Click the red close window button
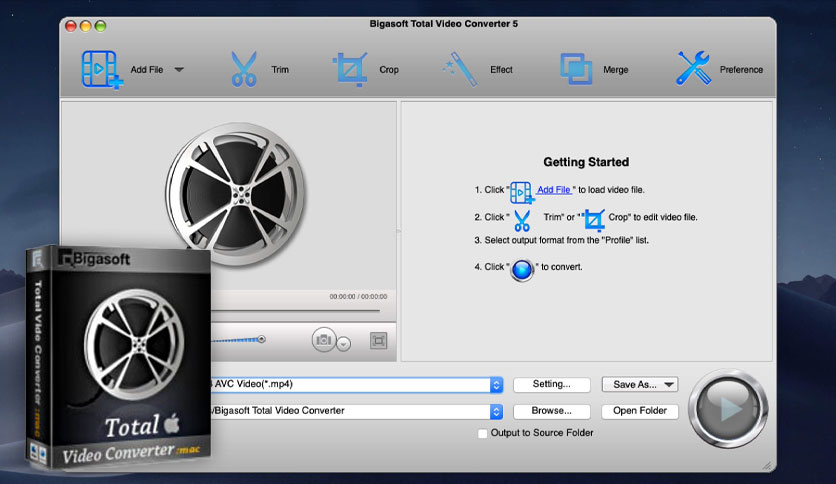The height and width of the screenshot is (484, 836). click(x=70, y=26)
